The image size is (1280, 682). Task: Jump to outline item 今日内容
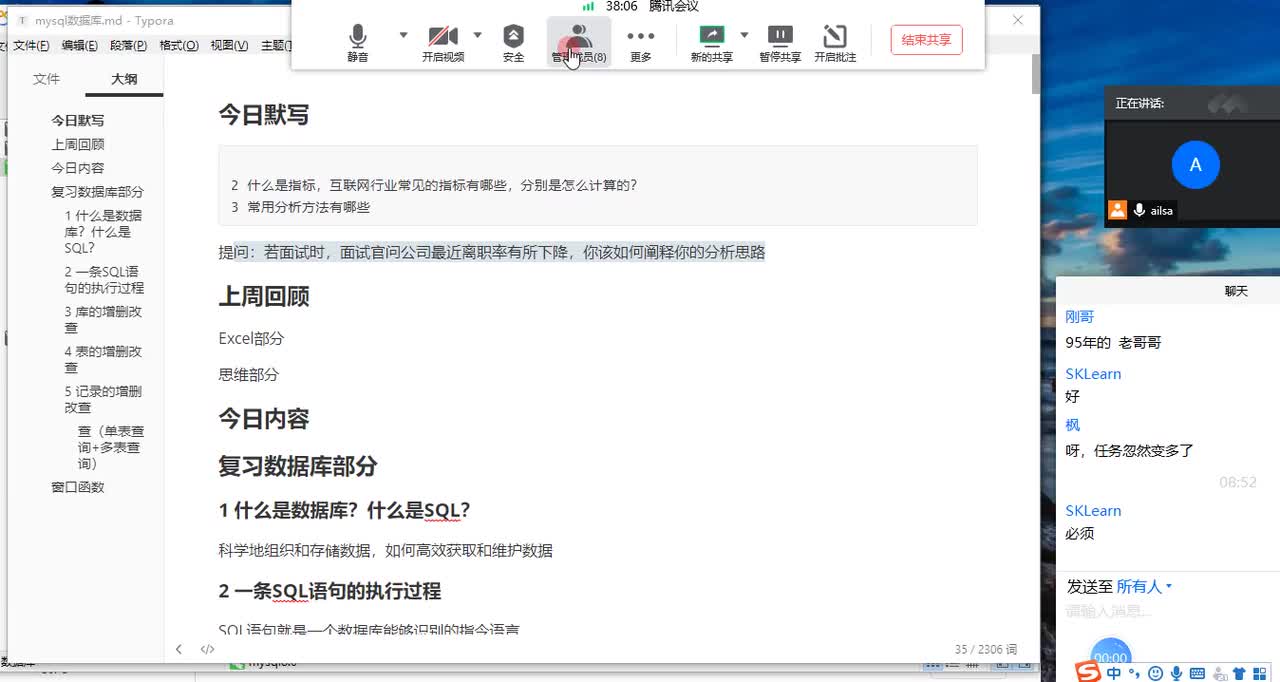click(x=78, y=168)
